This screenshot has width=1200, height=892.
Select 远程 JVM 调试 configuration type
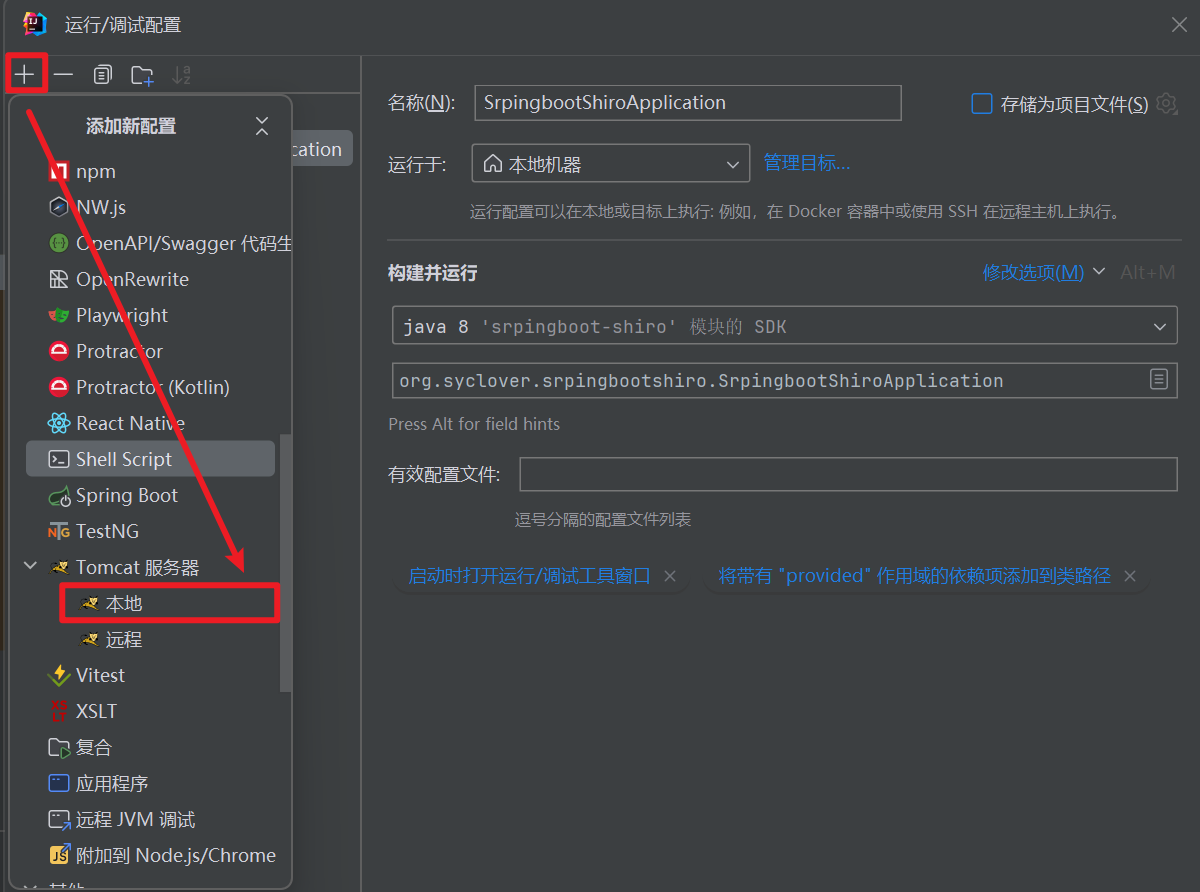click(150, 819)
